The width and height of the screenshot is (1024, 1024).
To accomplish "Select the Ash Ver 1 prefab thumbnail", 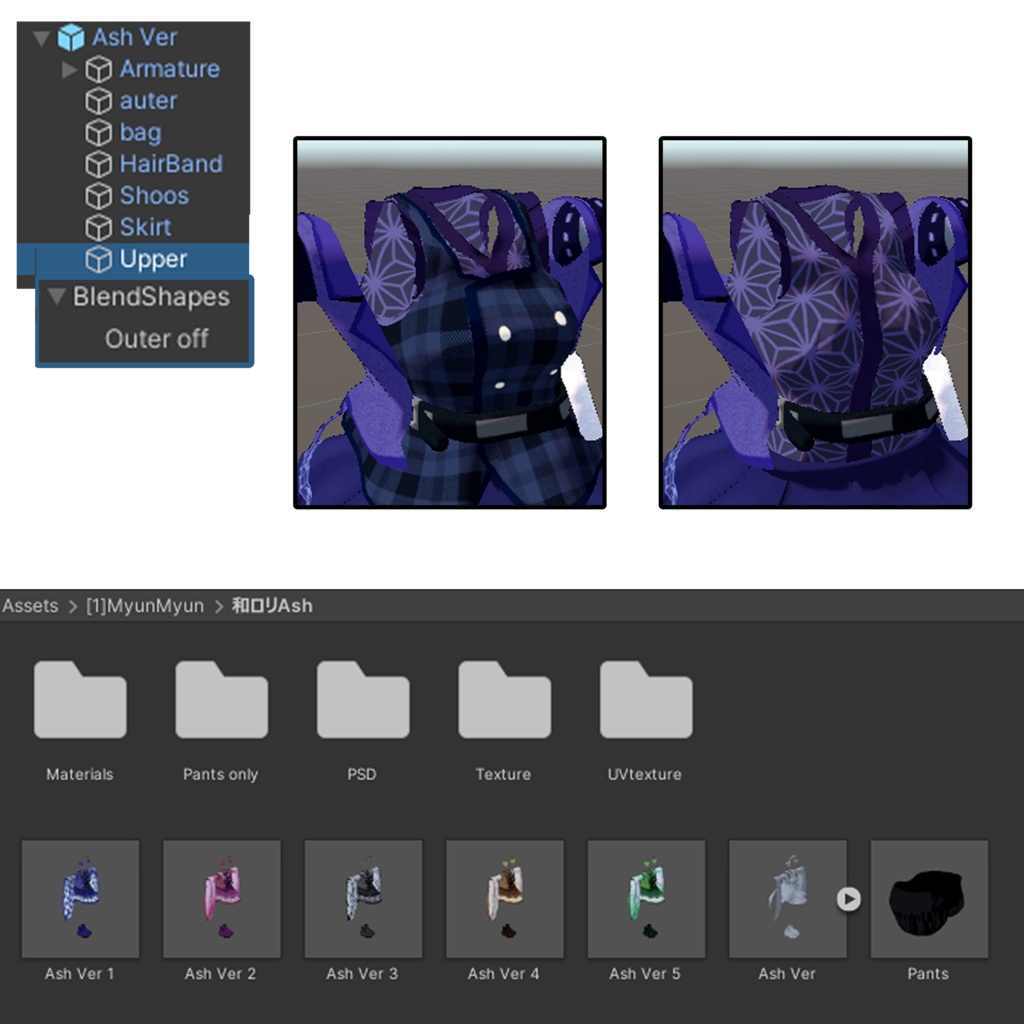I will [x=80, y=899].
